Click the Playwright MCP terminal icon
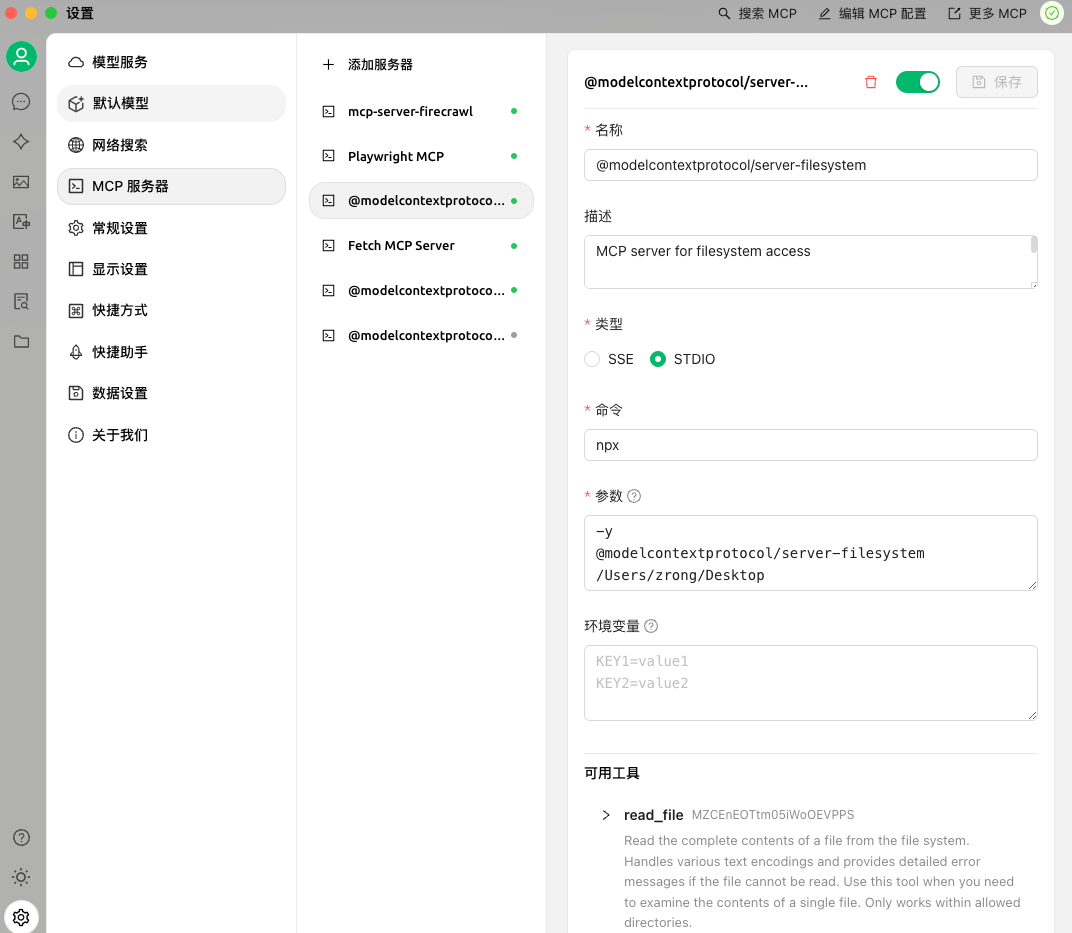This screenshot has height=933, width=1072. pyautogui.click(x=329, y=156)
